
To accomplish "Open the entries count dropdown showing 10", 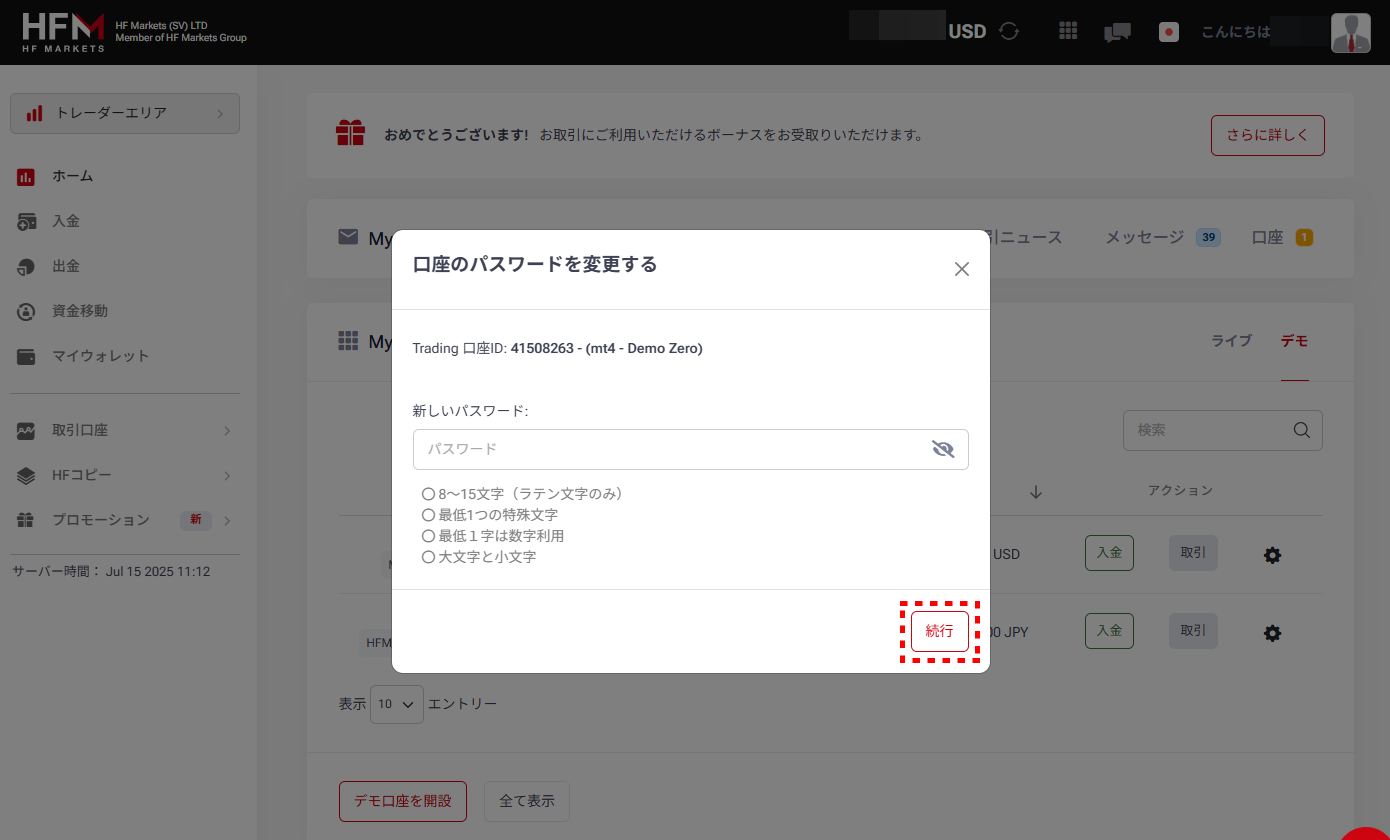I will (x=397, y=704).
